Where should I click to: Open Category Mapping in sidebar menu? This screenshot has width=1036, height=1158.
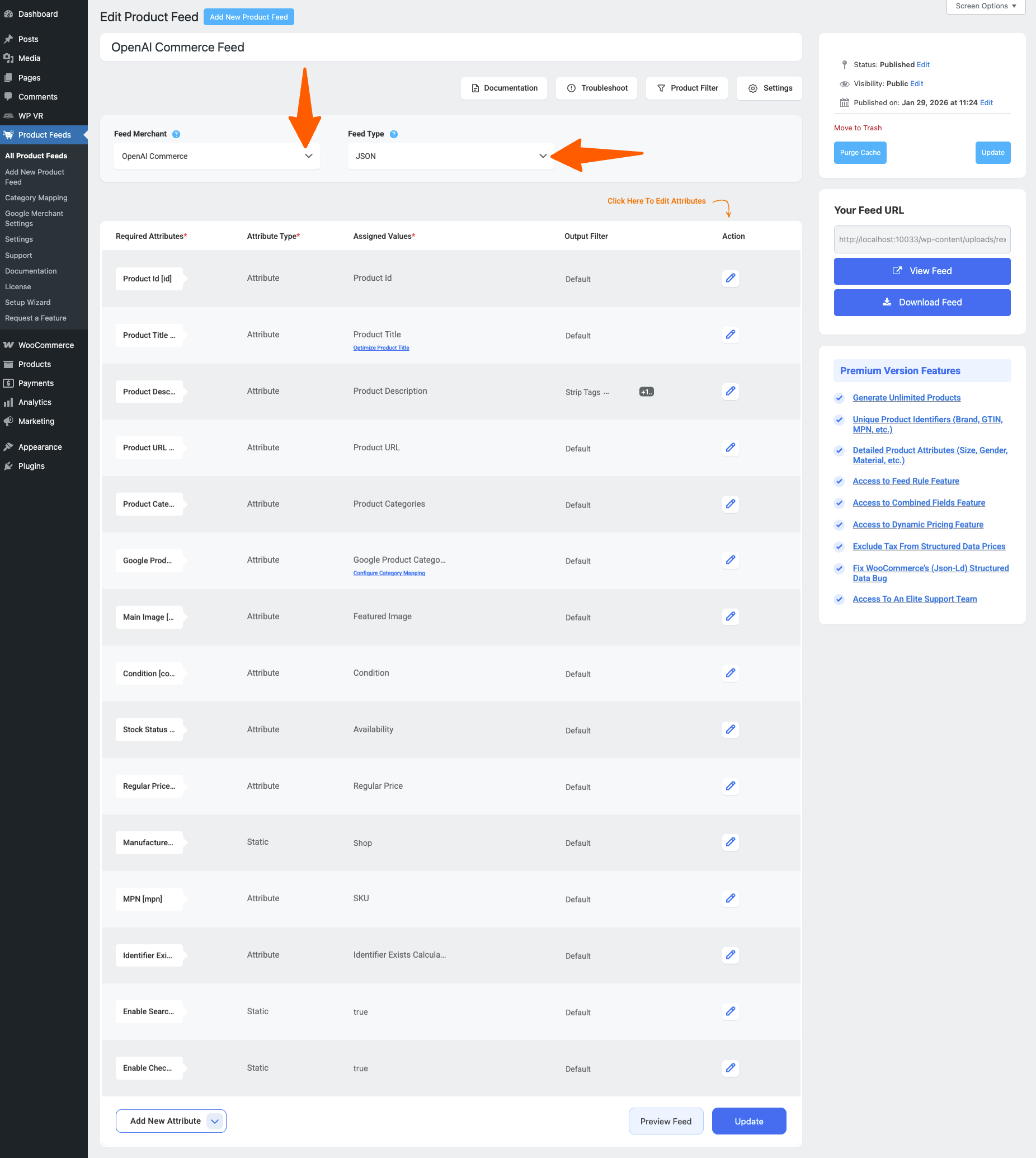tap(36, 197)
